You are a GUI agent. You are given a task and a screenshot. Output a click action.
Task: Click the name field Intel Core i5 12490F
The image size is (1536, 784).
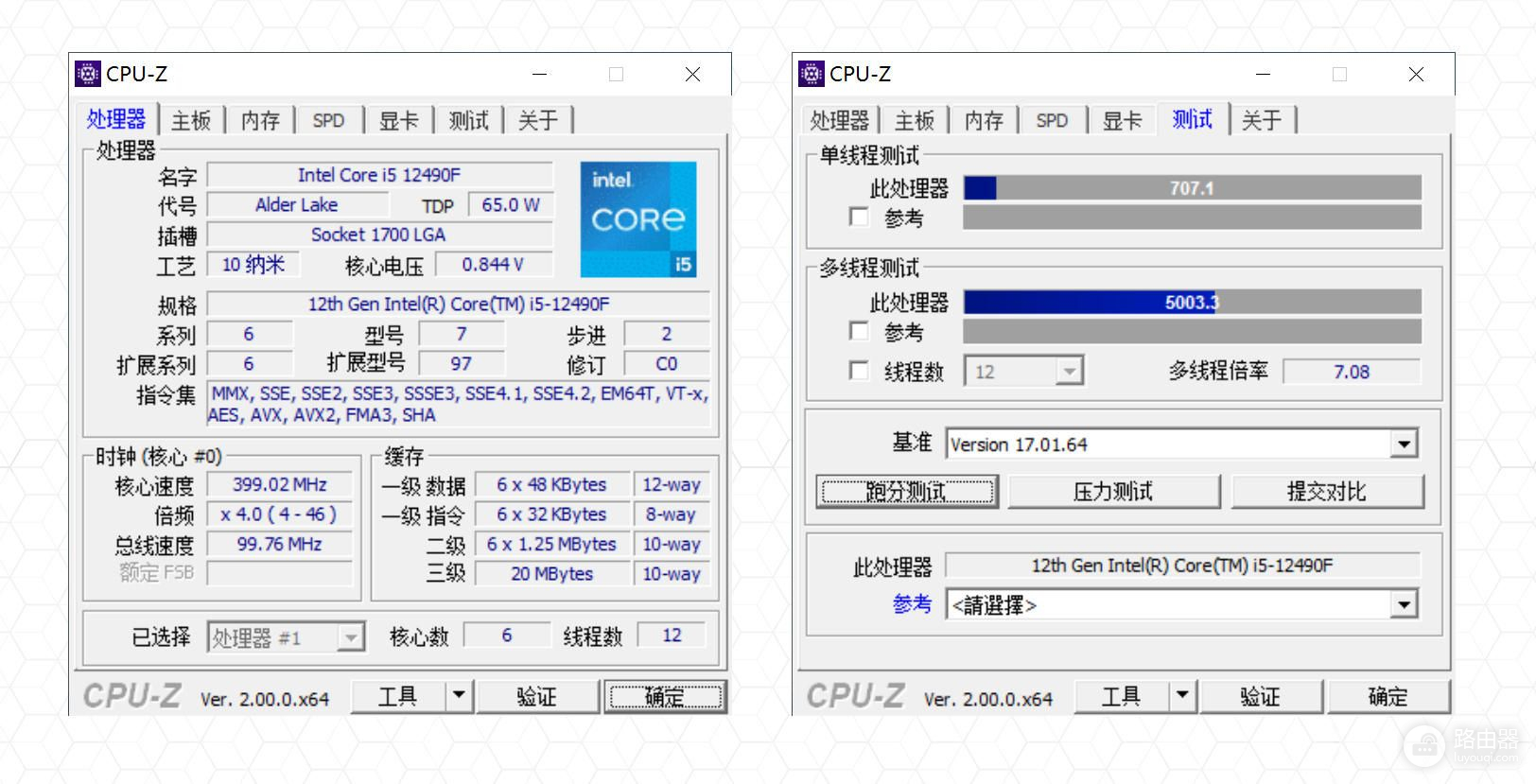[x=379, y=175]
